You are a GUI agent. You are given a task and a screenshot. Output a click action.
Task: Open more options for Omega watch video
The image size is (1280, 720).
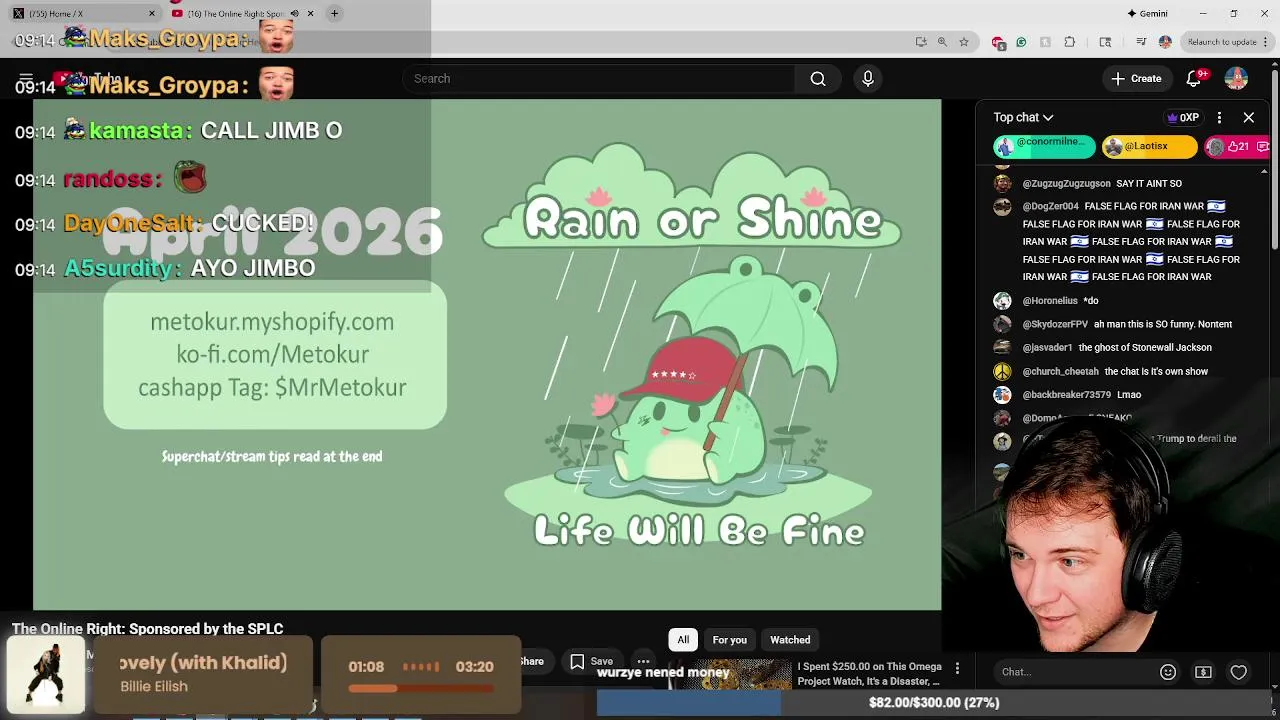(957, 668)
